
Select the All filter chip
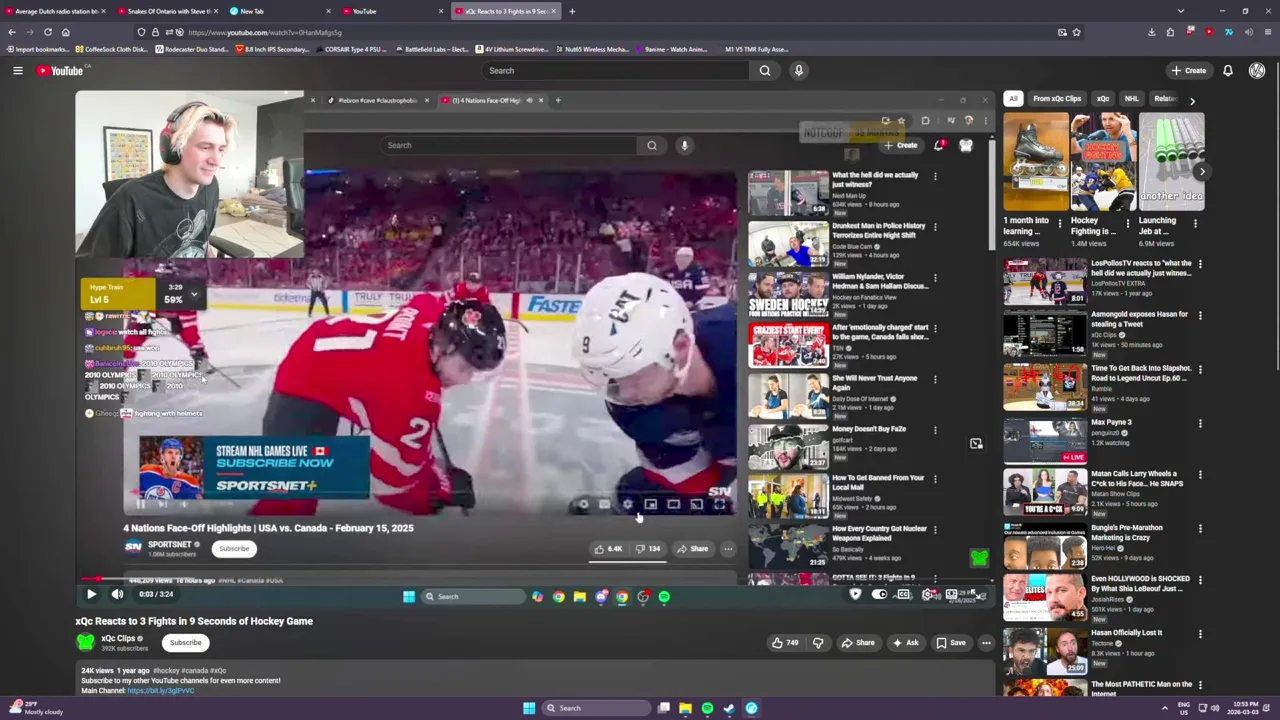(1013, 99)
